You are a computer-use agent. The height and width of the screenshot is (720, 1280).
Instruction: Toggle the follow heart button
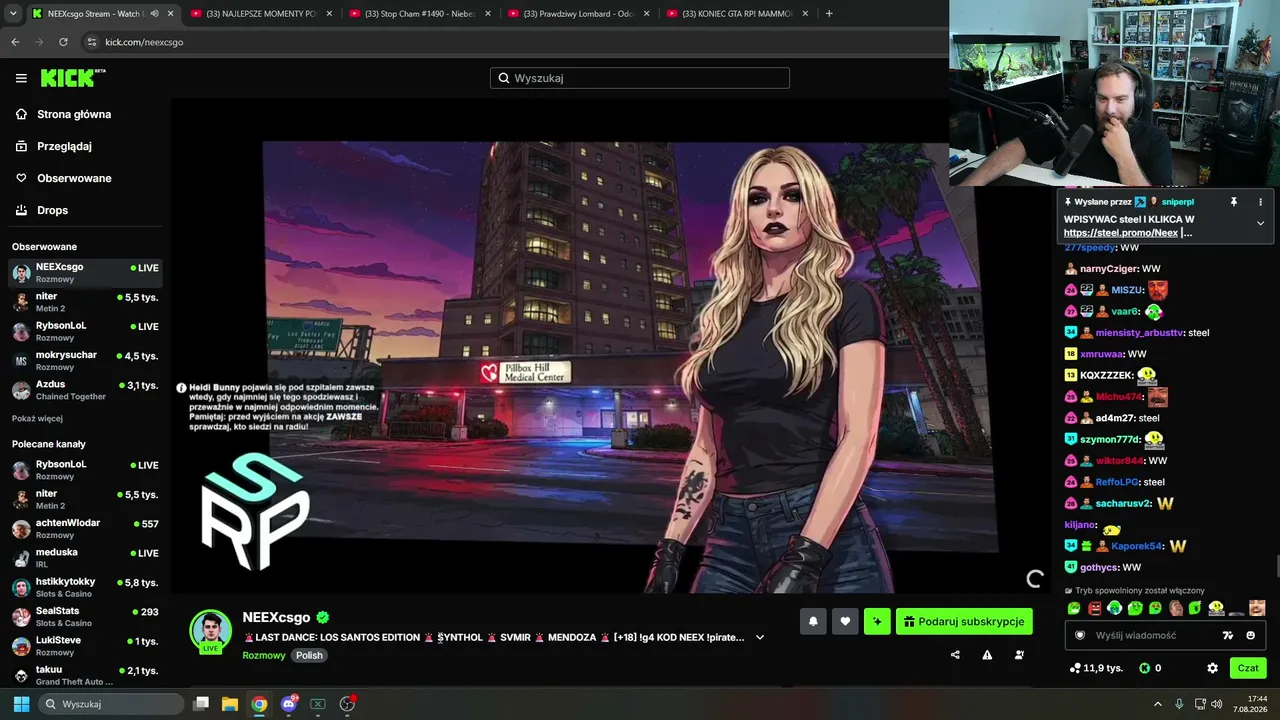click(x=845, y=621)
